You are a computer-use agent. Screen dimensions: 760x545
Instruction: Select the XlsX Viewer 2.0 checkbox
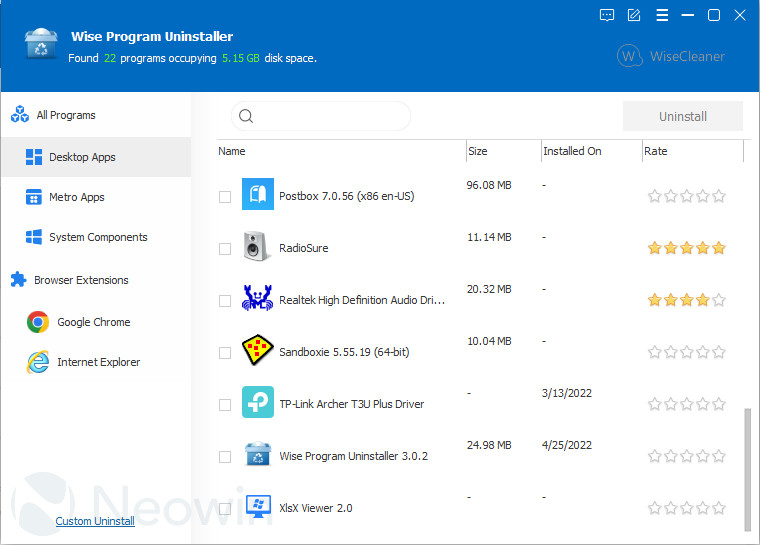[x=225, y=509]
